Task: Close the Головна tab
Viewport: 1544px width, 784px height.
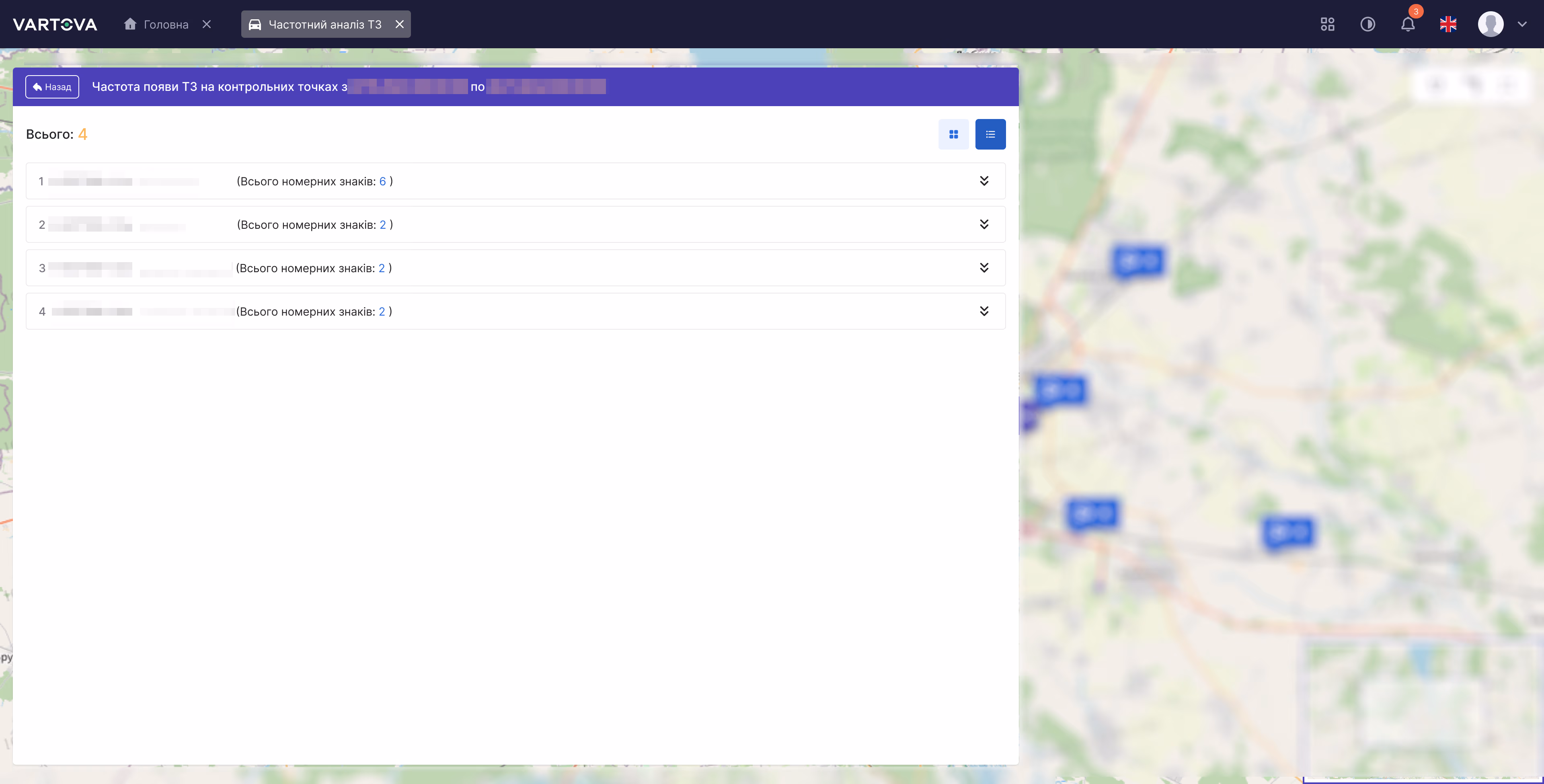Action: click(207, 24)
